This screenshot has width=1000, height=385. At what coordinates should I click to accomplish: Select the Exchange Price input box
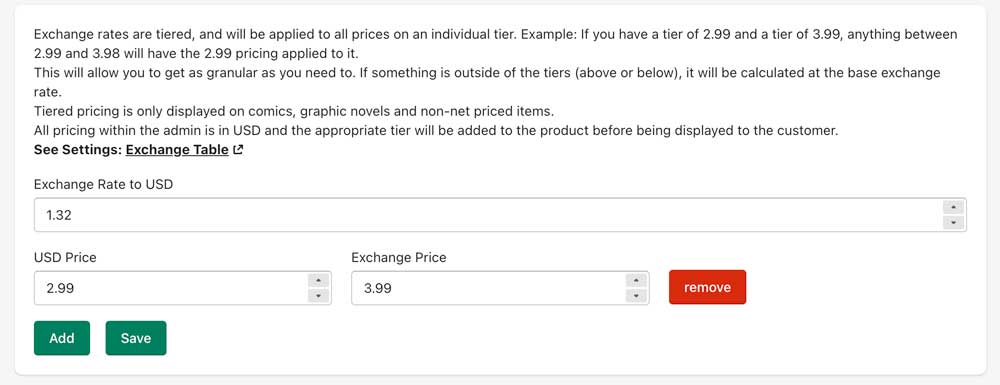500,288
